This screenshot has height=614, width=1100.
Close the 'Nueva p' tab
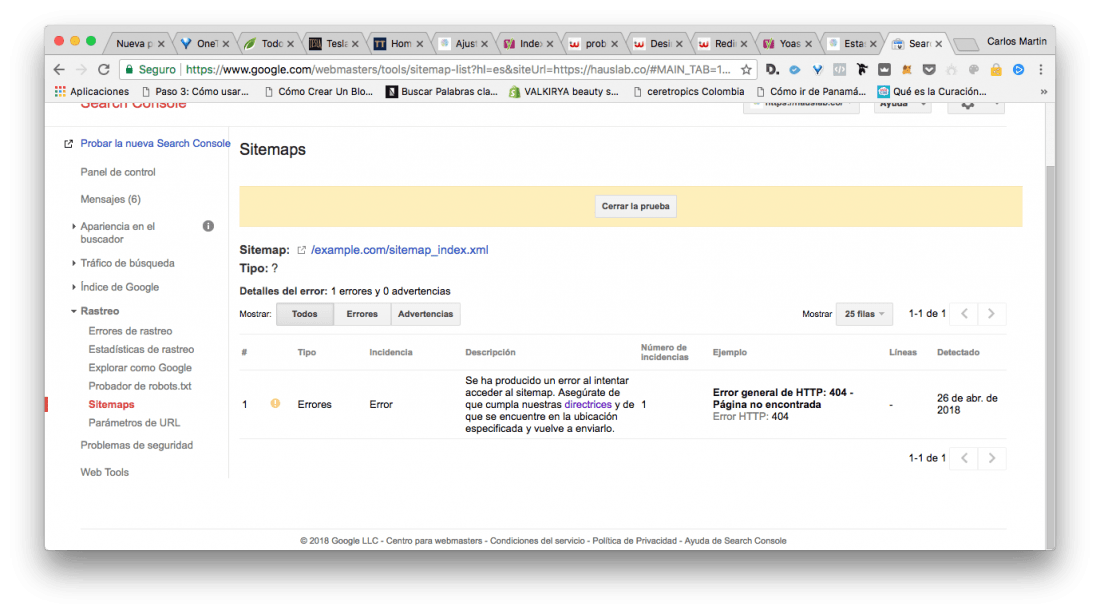point(161,44)
